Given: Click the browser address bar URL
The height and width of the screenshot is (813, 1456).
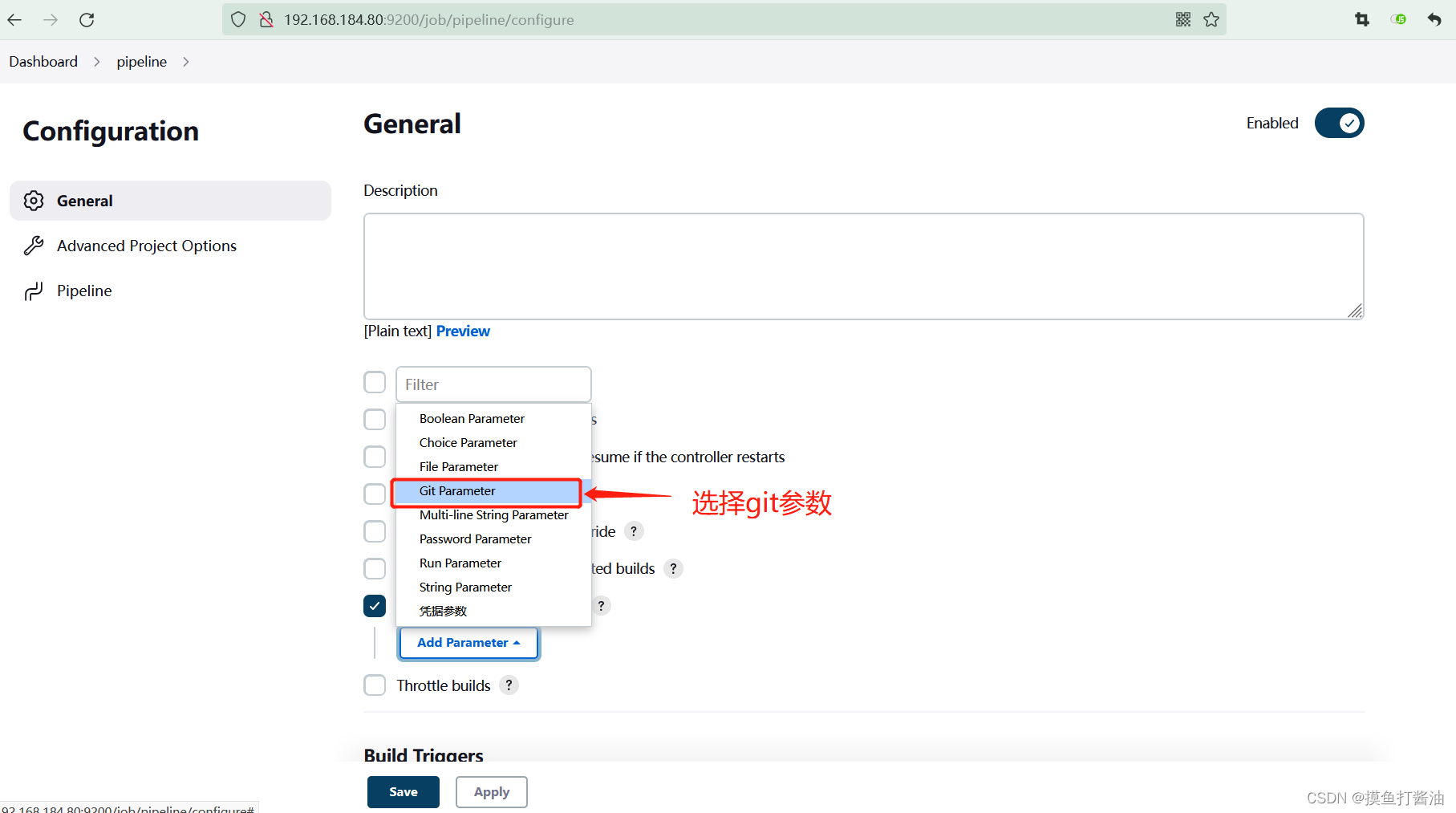Looking at the screenshot, I should (429, 20).
